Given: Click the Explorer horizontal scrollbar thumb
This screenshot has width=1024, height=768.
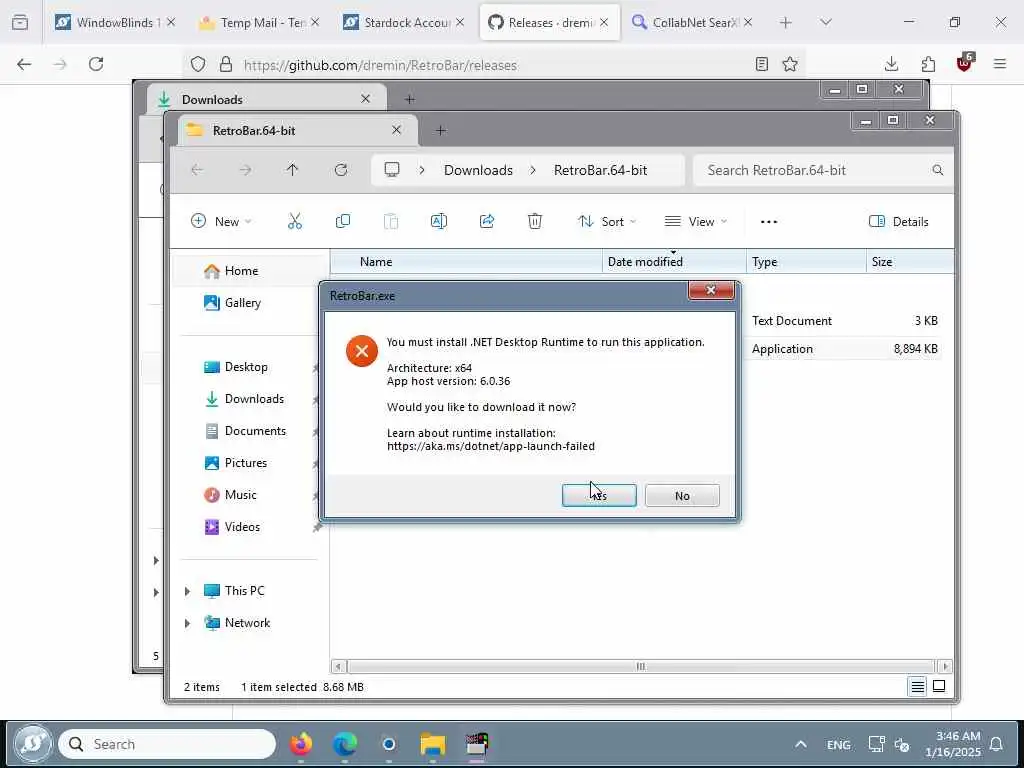Looking at the screenshot, I should [642, 666].
